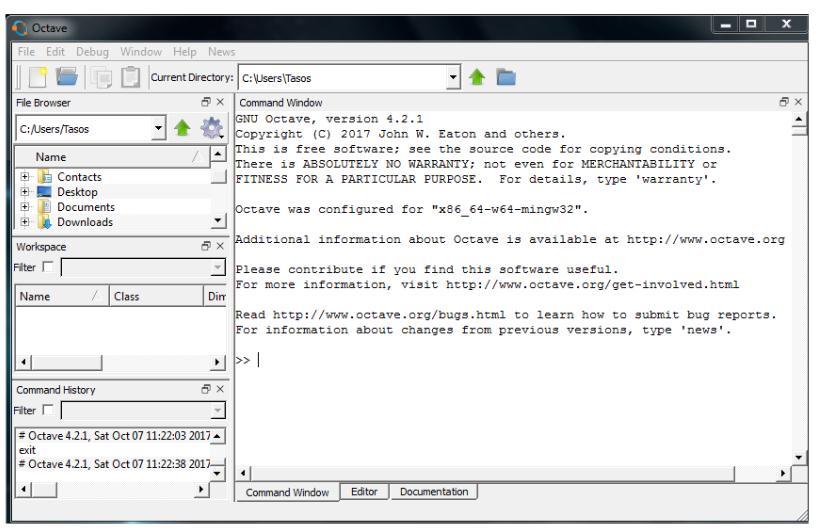The height and width of the screenshot is (531, 816).
Task: Enable the Command History Filter checkbox
Action: [48, 410]
